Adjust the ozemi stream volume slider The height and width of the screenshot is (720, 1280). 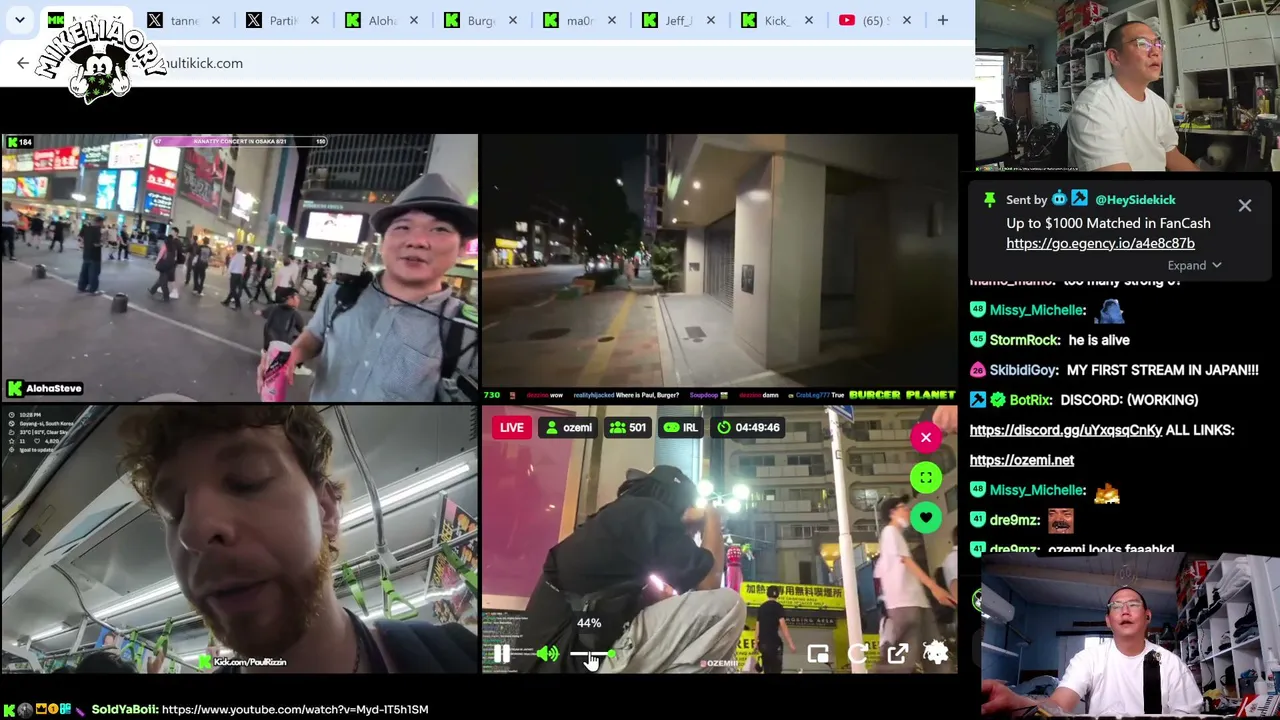click(593, 654)
